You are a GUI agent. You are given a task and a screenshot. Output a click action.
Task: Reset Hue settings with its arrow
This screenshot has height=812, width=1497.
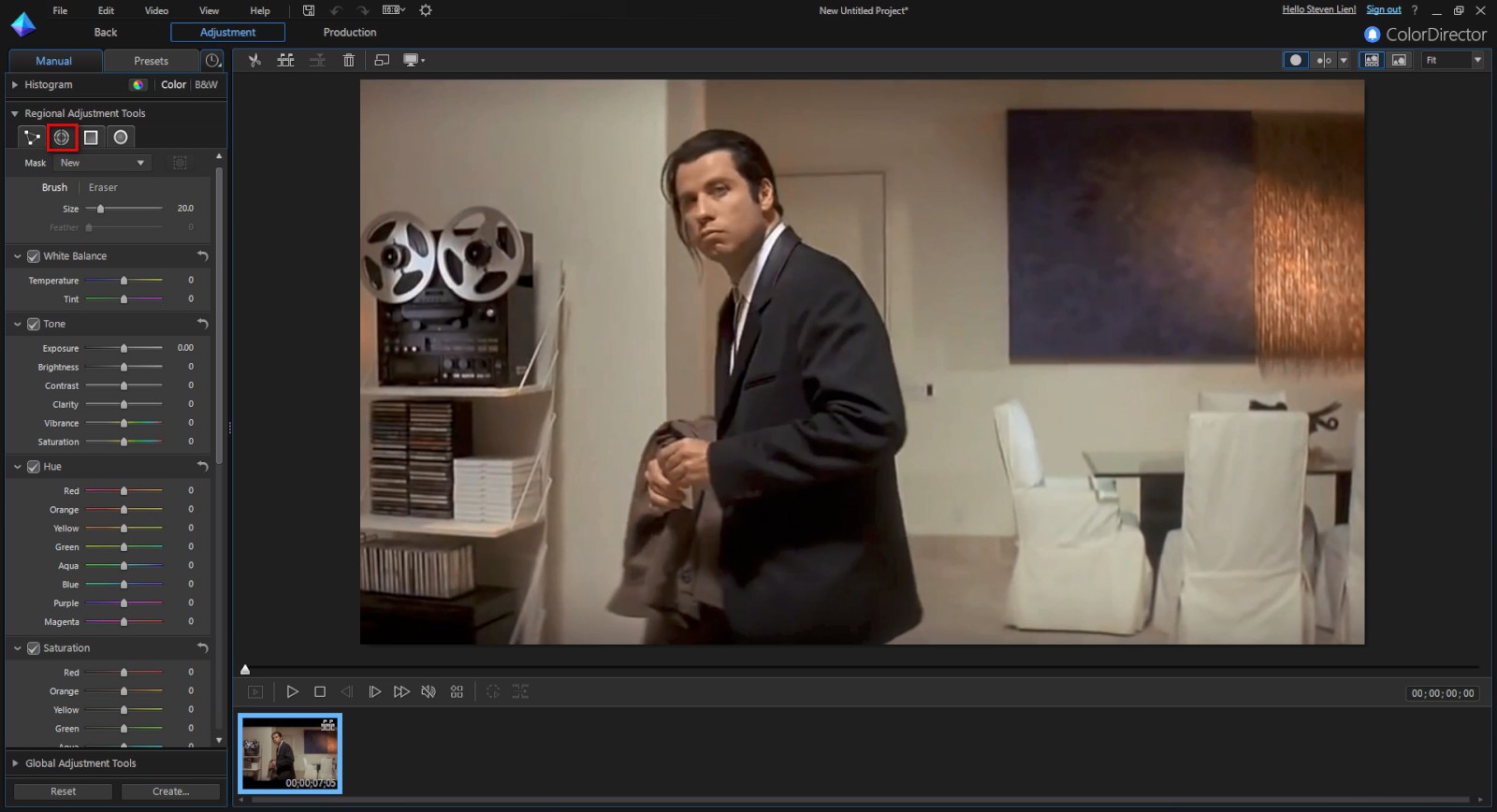(202, 466)
